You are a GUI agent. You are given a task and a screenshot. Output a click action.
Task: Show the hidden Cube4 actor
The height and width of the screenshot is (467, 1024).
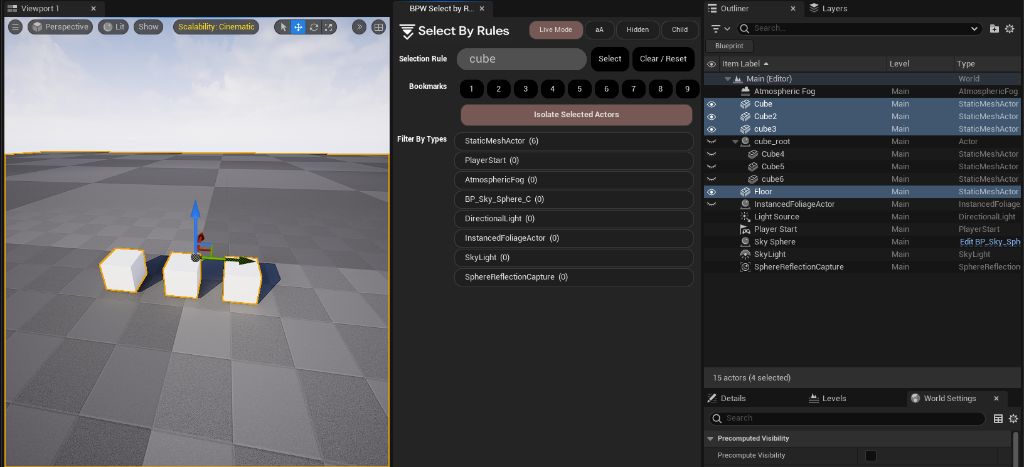coord(712,154)
